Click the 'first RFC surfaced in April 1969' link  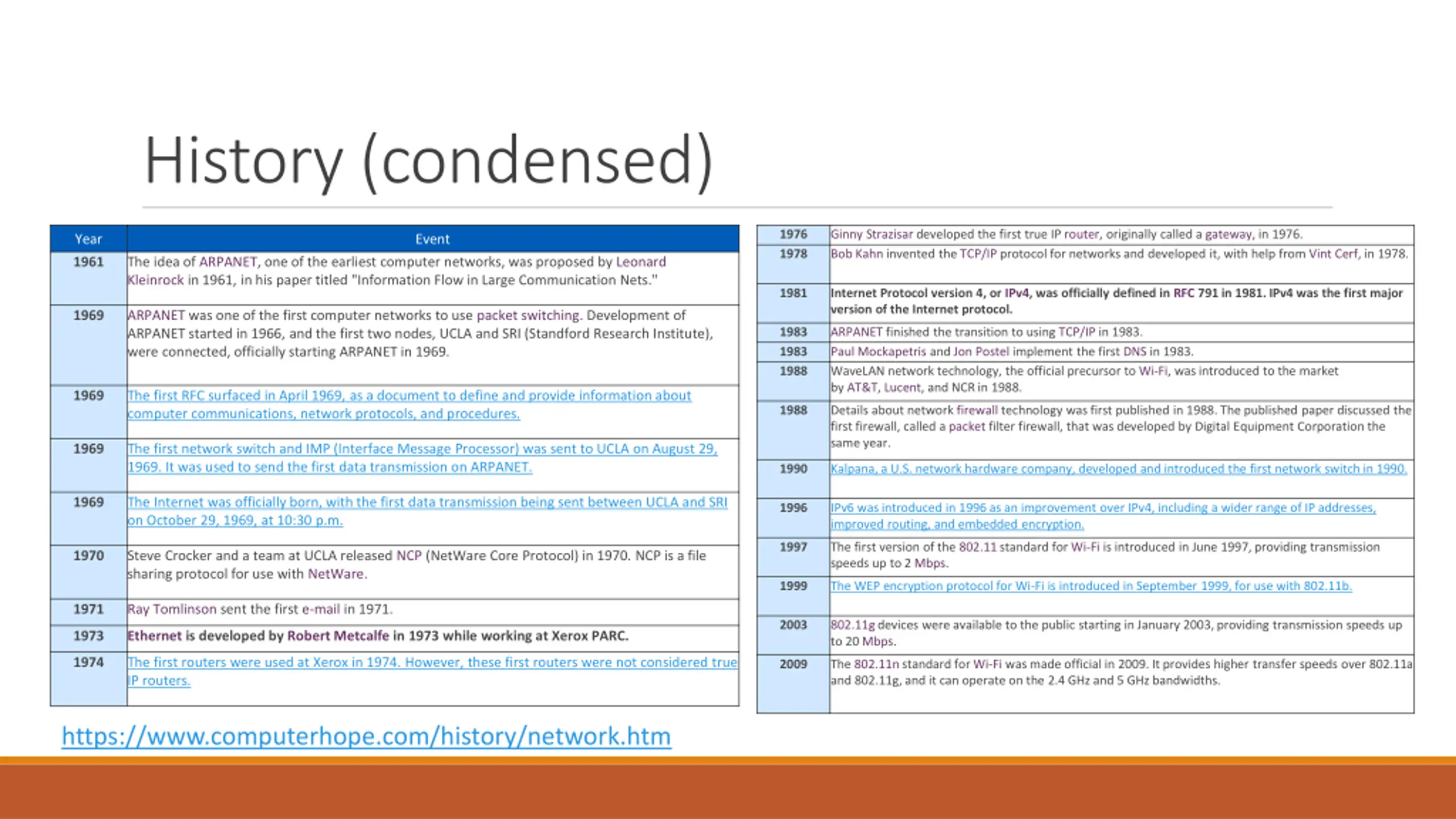[x=408, y=396]
